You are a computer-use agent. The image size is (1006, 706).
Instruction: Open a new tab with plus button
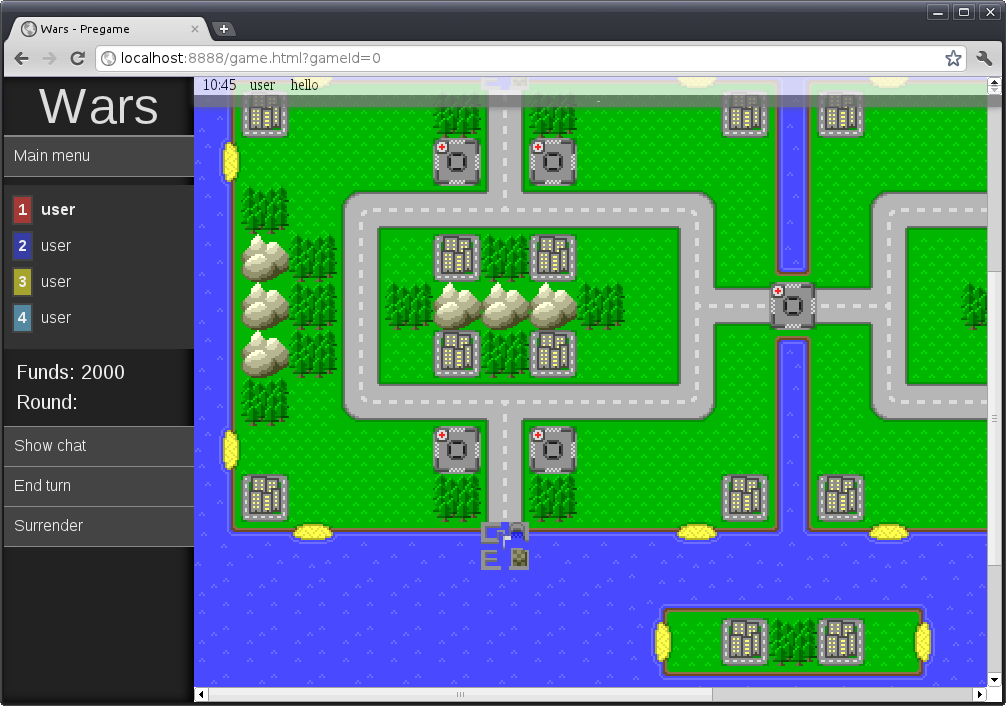pyautogui.click(x=224, y=29)
